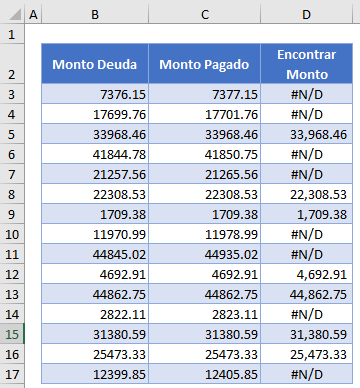This screenshot has height=388, width=360.
Task: Select the #N/D cell in row 4
Action: [x=306, y=114]
